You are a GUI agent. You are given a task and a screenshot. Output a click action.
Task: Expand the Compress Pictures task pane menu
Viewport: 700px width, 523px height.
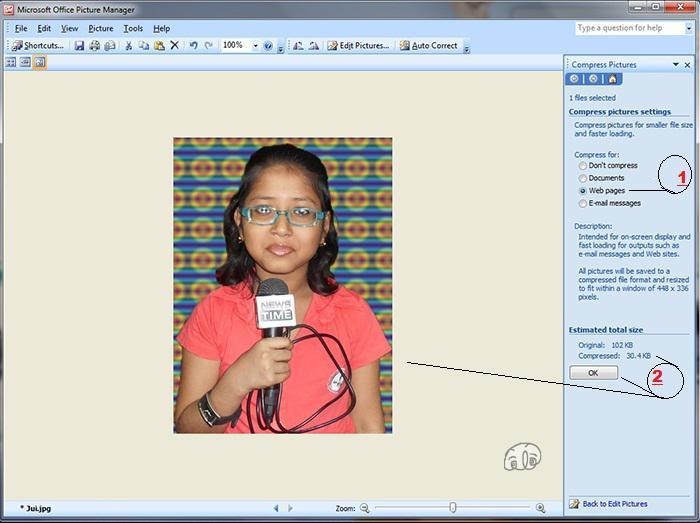(x=672, y=64)
